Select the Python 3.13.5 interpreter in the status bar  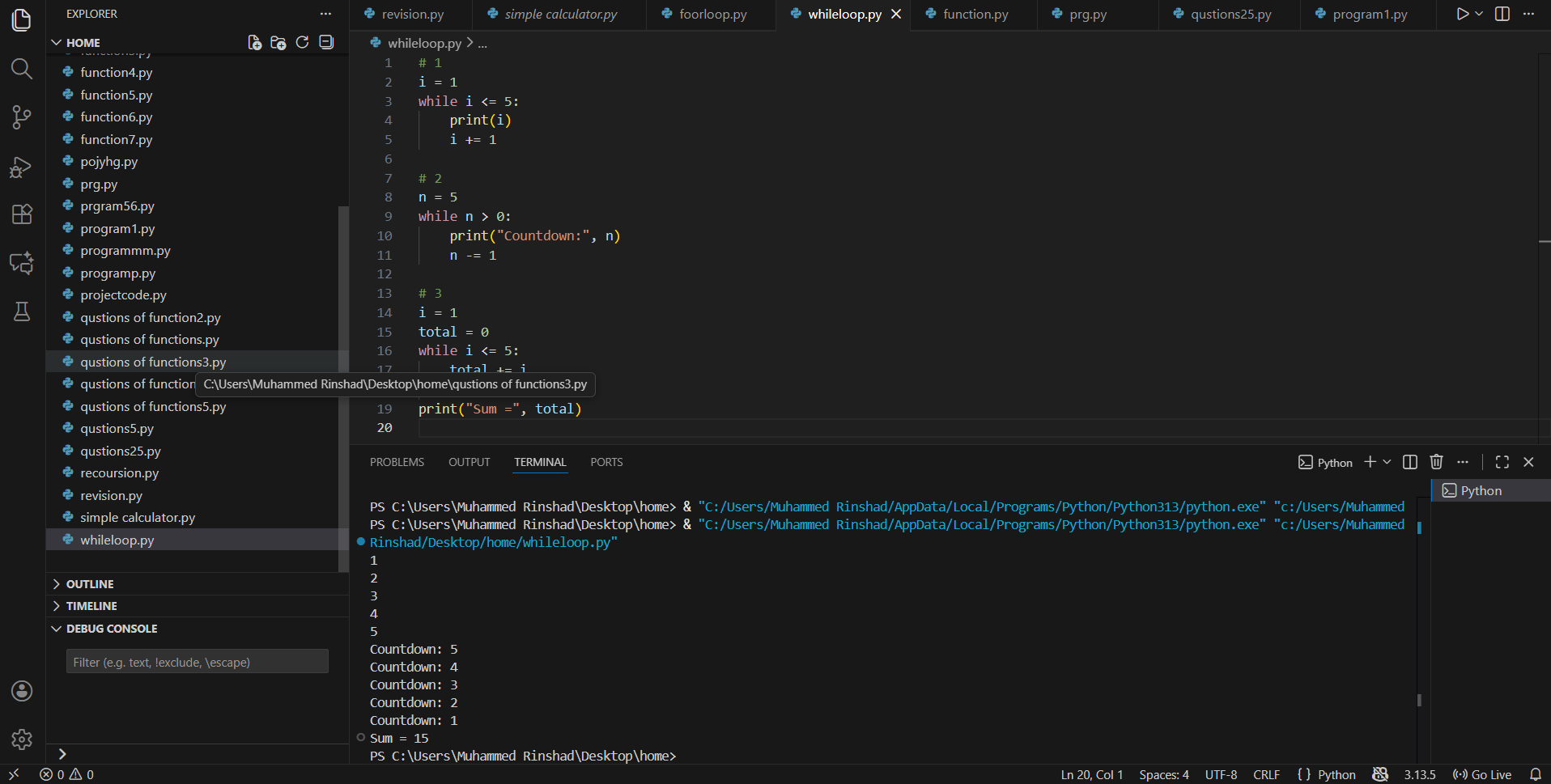point(1419,774)
